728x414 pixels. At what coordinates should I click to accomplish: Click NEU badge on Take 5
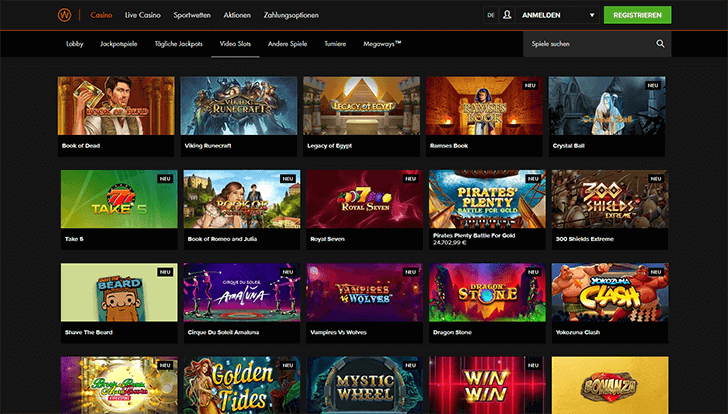[165, 179]
